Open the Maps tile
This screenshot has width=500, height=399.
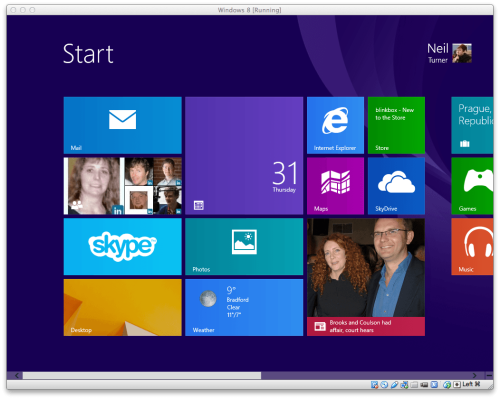click(x=335, y=186)
